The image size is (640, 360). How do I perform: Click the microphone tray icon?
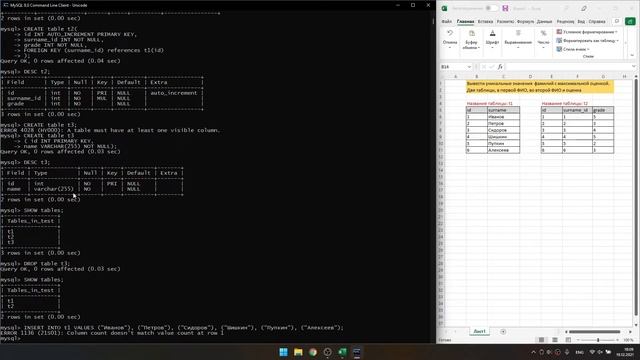tap(567, 352)
